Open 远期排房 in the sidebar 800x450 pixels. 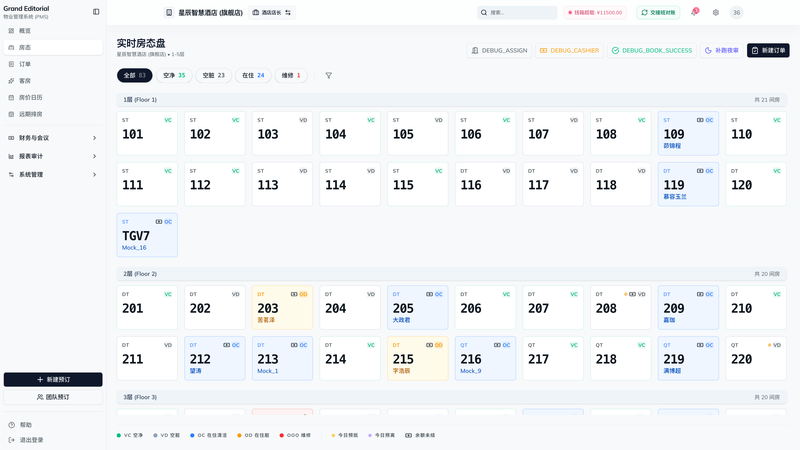click(x=53, y=114)
